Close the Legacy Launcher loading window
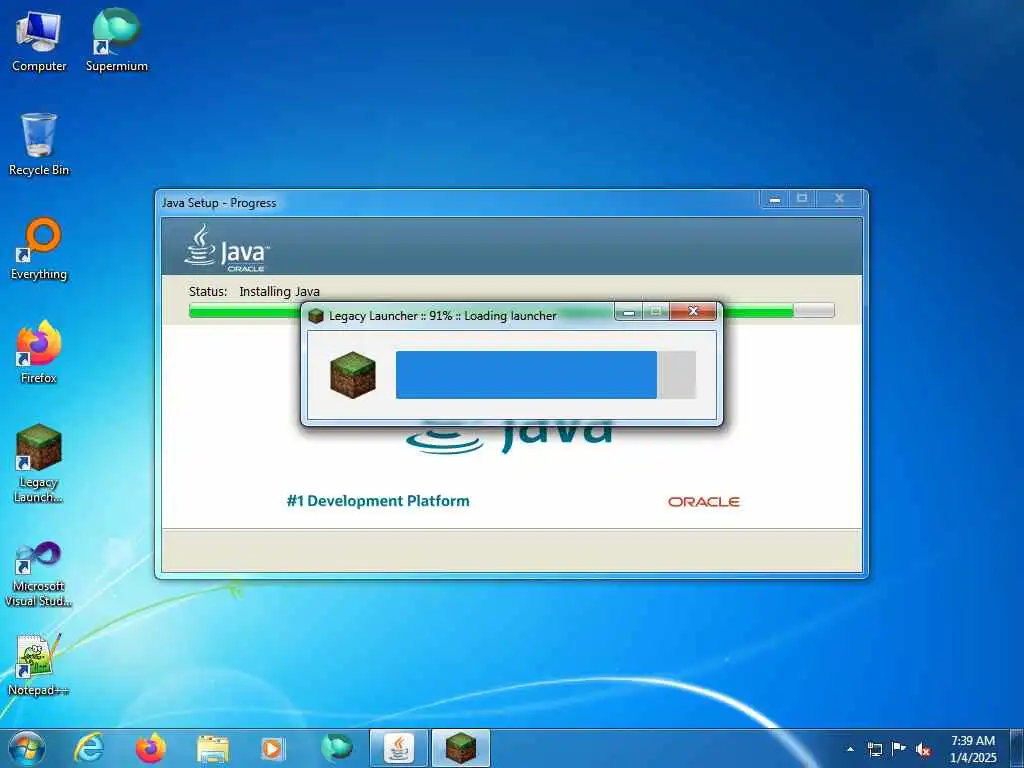The image size is (1024, 768). pyautogui.click(x=693, y=312)
